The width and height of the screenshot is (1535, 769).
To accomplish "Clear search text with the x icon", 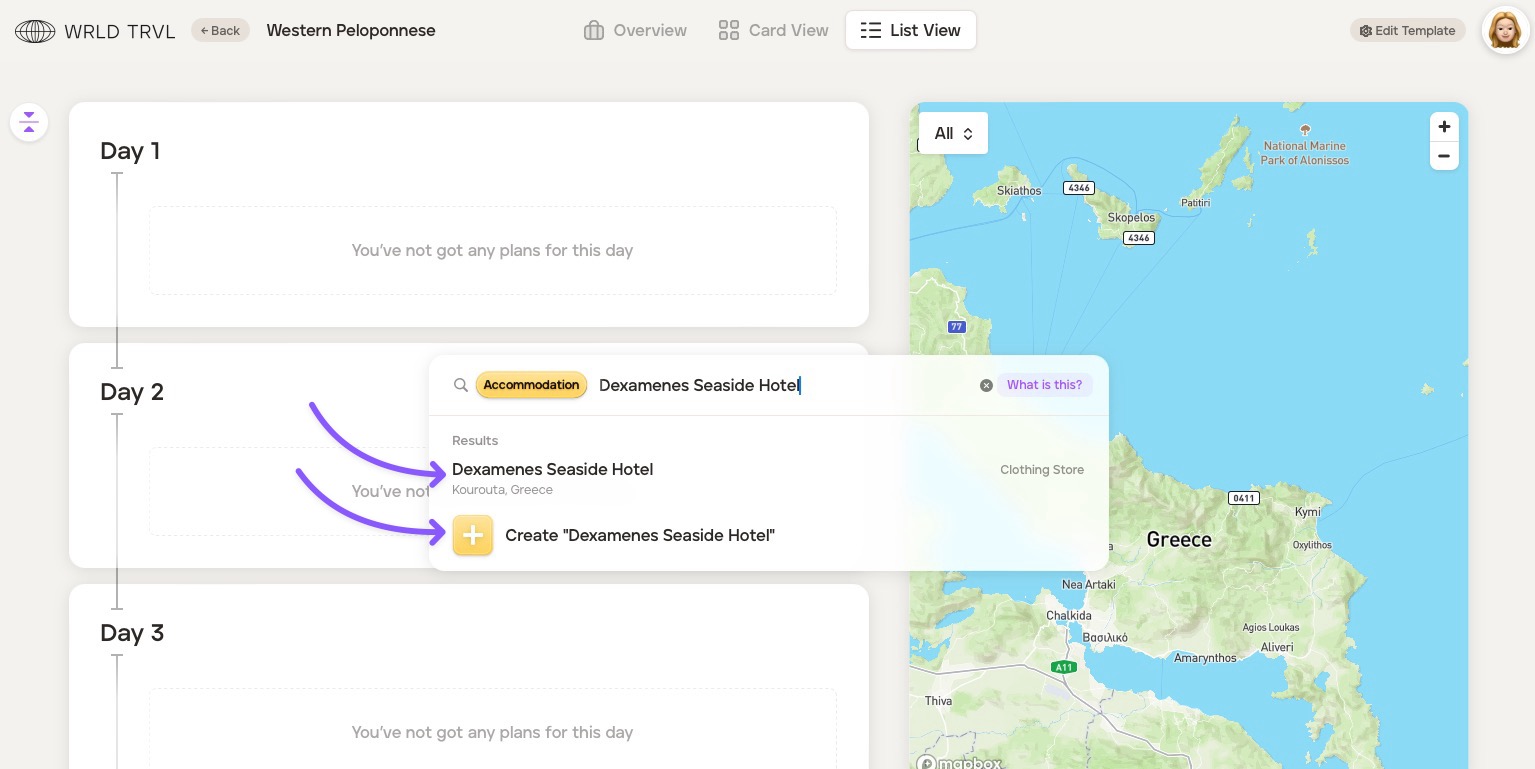I will (x=986, y=385).
